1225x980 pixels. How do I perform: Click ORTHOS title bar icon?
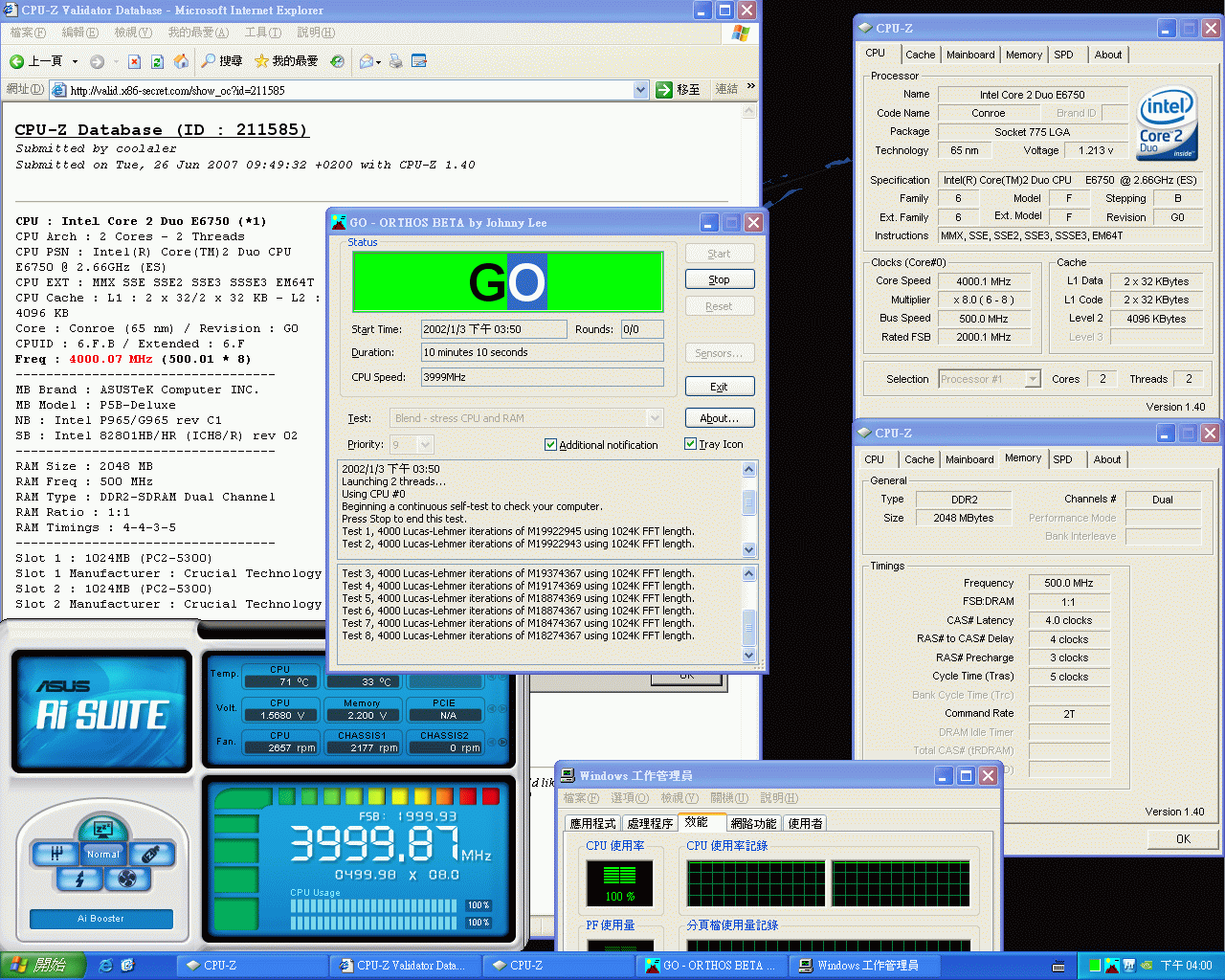(x=339, y=222)
